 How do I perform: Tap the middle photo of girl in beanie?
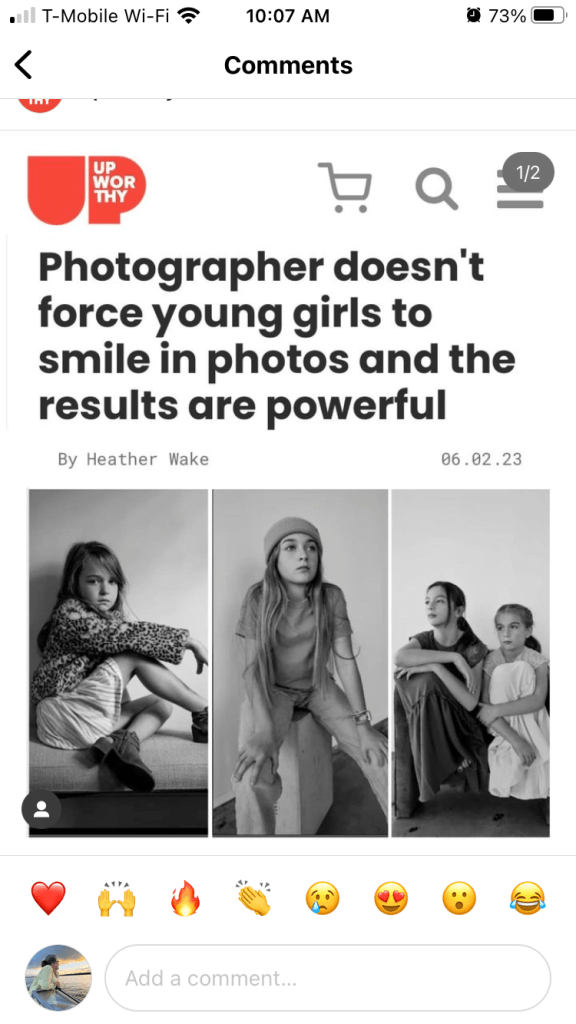pos(300,663)
